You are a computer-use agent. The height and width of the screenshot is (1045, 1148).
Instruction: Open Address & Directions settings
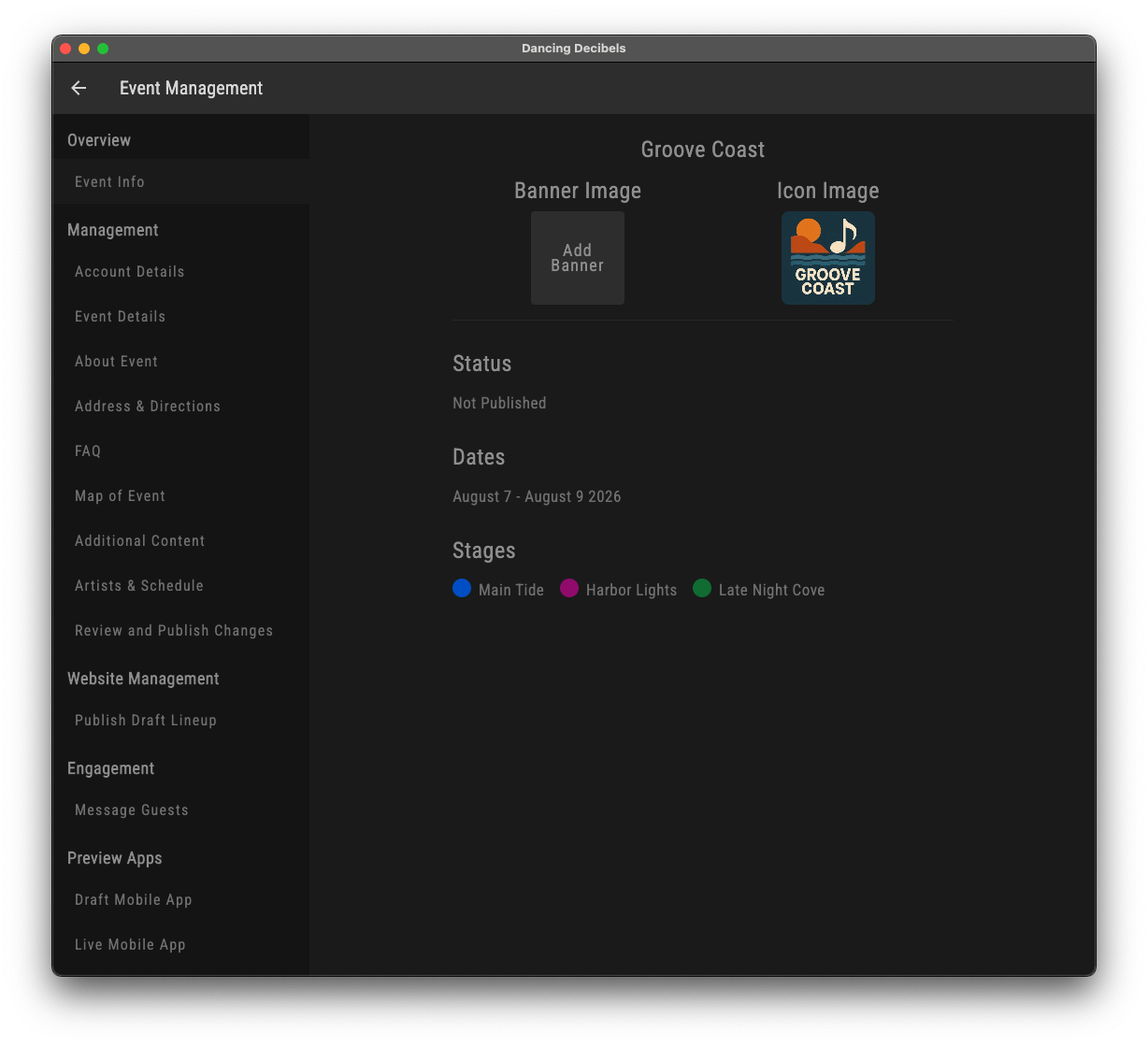tap(148, 407)
